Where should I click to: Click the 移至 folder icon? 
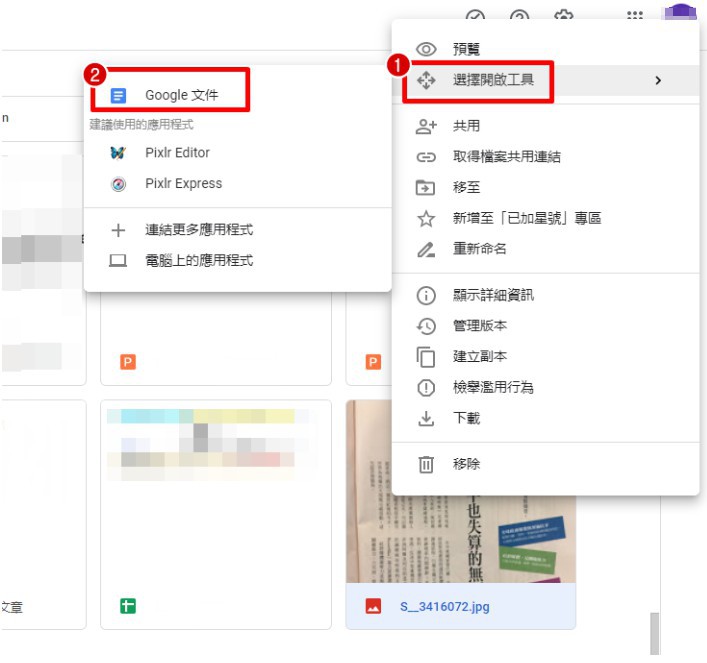click(x=427, y=187)
